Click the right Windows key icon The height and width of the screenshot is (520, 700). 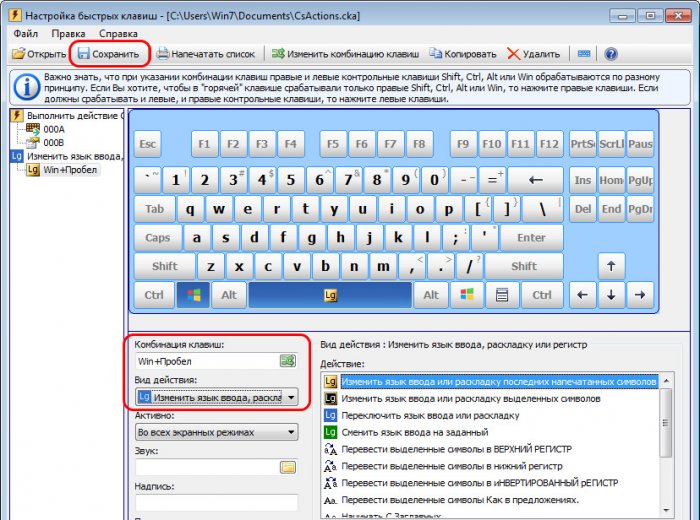(467, 295)
